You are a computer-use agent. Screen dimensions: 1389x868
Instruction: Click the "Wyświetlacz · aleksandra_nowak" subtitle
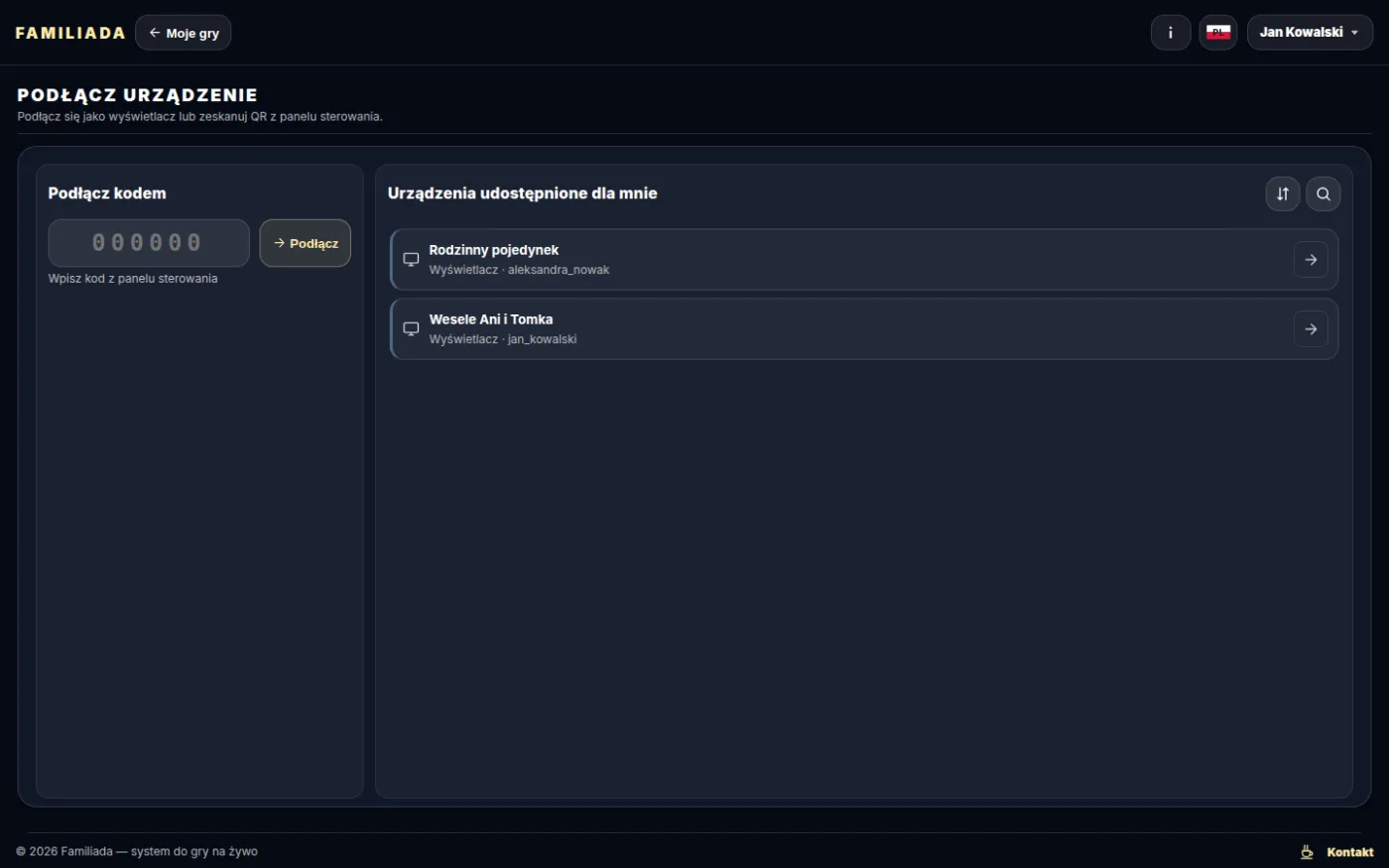tap(520, 270)
